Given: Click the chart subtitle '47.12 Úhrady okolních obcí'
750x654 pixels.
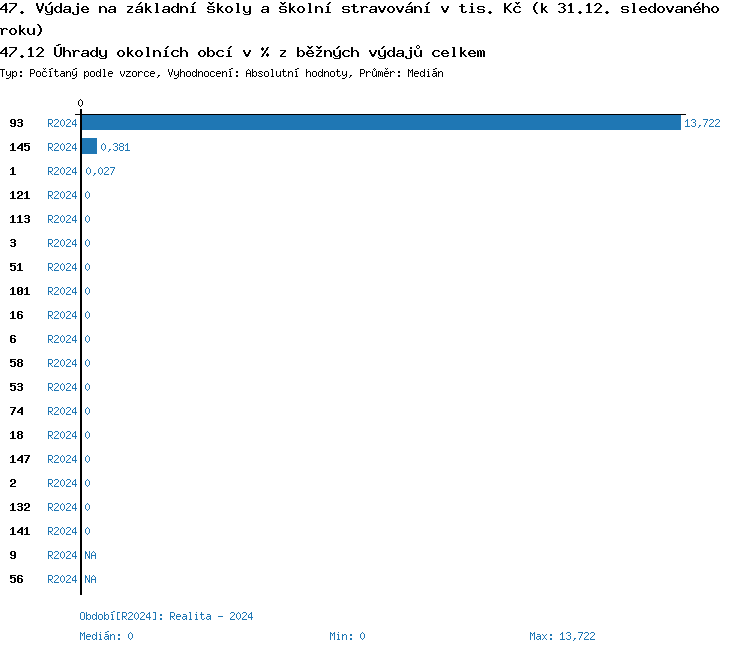Looking at the screenshot, I should (x=243, y=52).
